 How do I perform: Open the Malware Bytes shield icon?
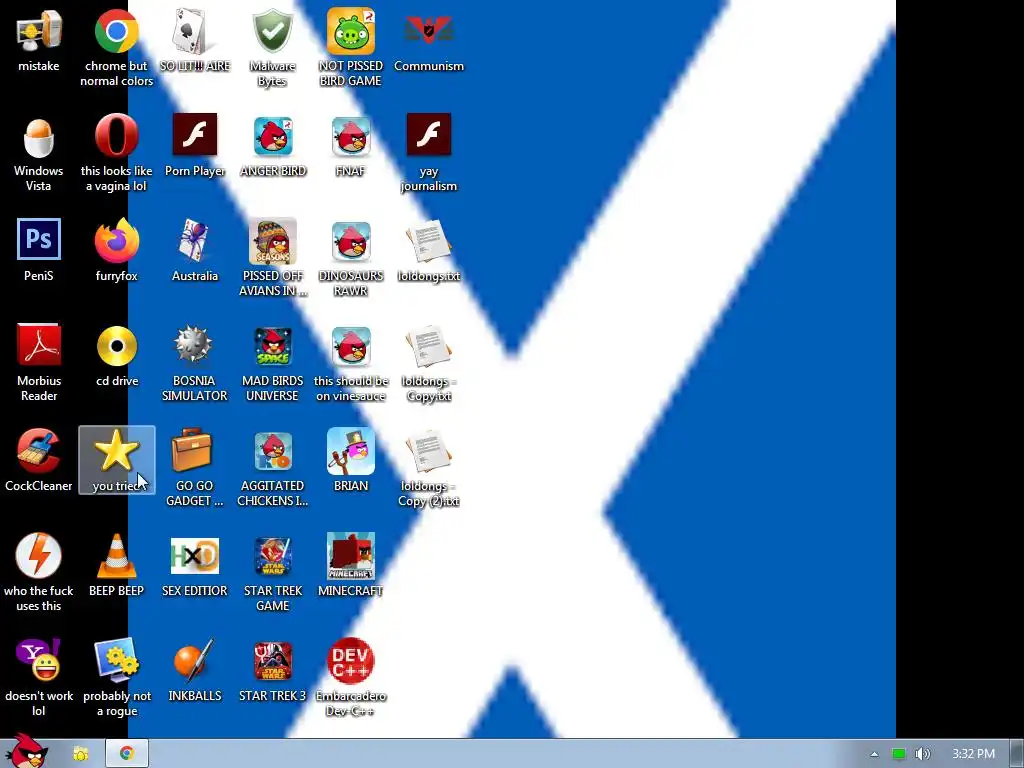272,31
